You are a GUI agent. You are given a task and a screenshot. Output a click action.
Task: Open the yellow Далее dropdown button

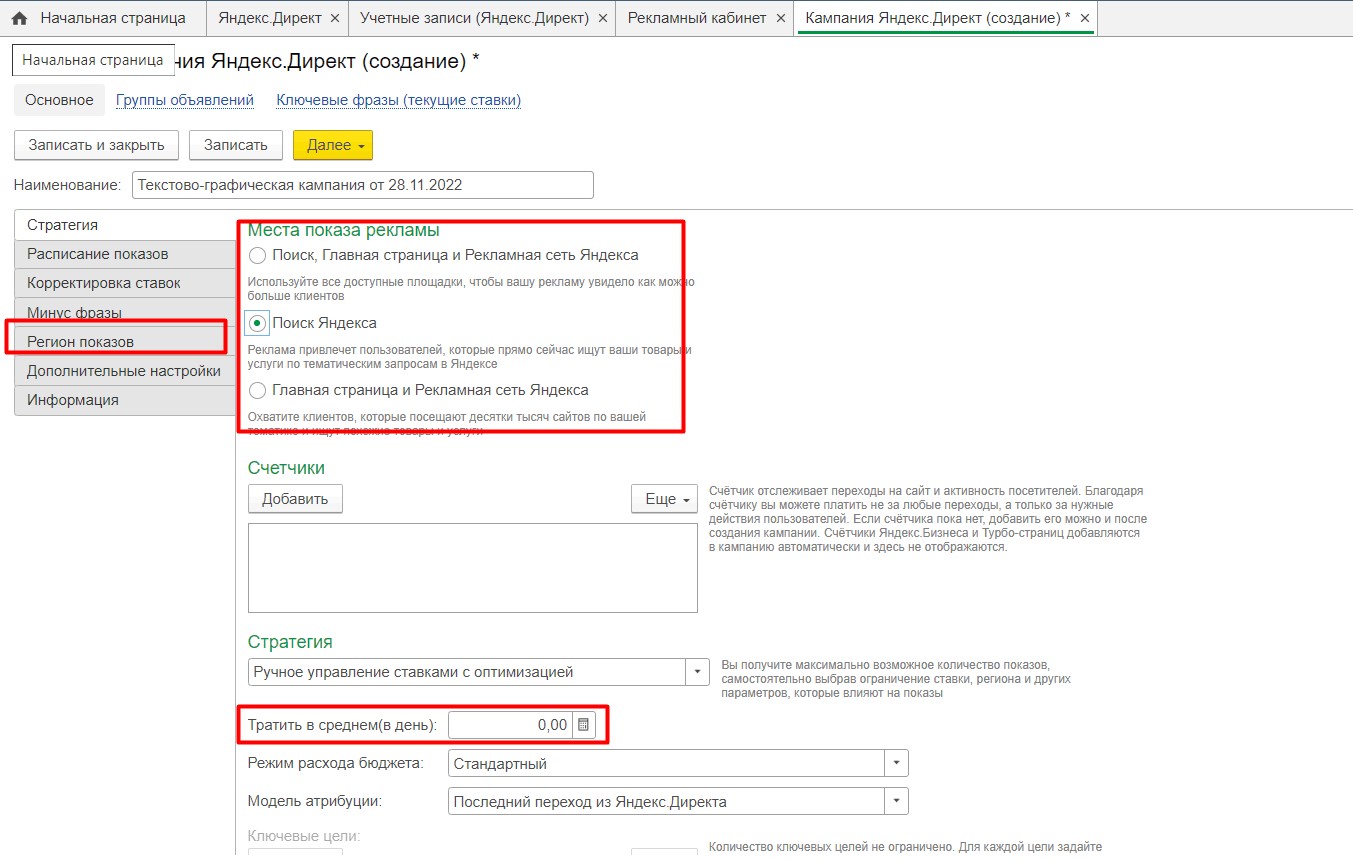(333, 145)
